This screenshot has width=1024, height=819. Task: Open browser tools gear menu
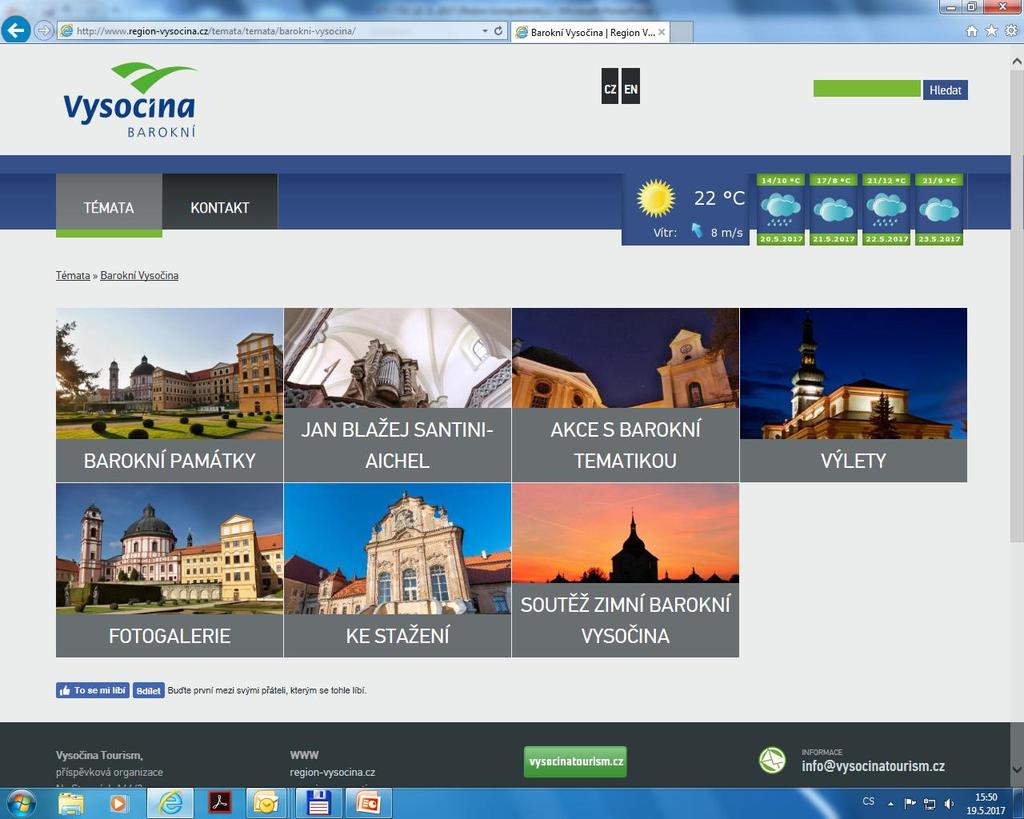pyautogui.click(x=1011, y=31)
